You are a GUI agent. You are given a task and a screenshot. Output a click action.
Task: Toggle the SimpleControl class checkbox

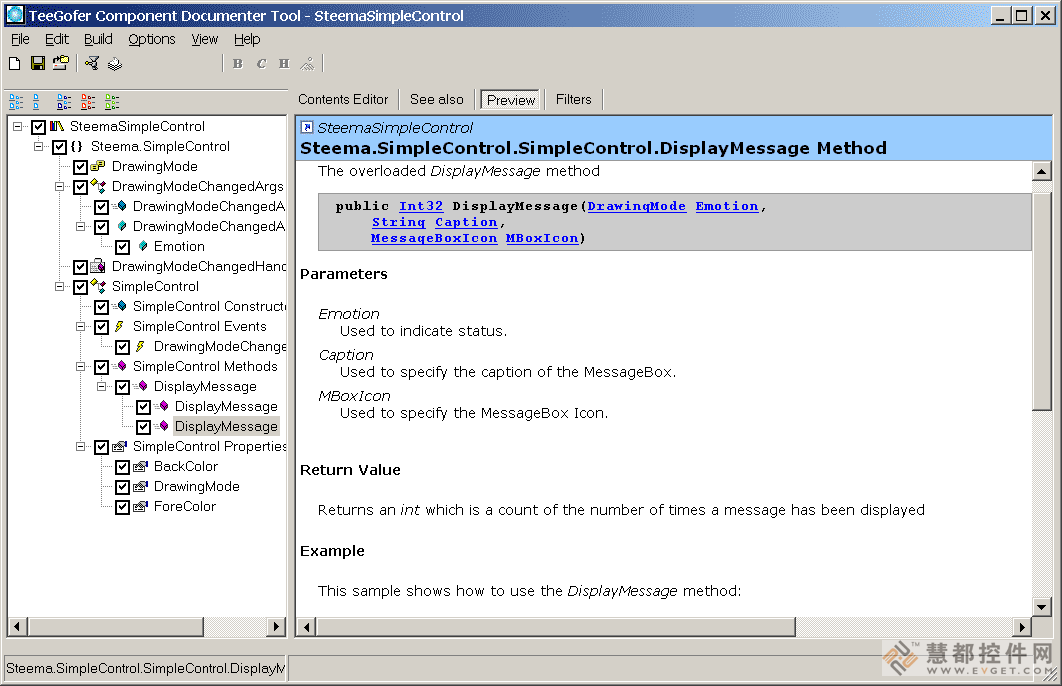coord(81,286)
